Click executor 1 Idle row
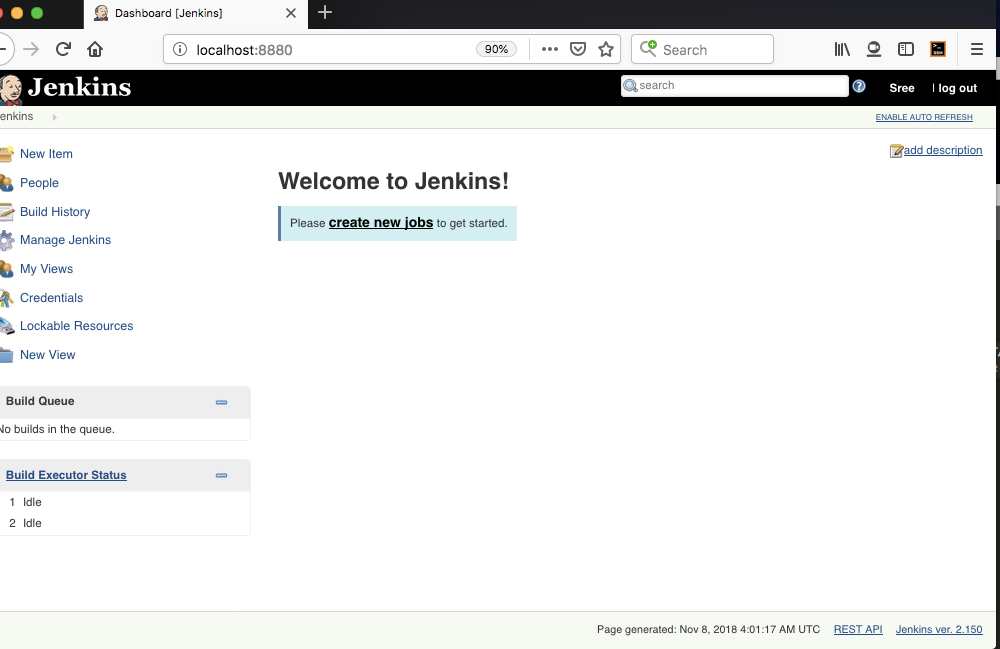This screenshot has width=1000, height=649. 125,502
